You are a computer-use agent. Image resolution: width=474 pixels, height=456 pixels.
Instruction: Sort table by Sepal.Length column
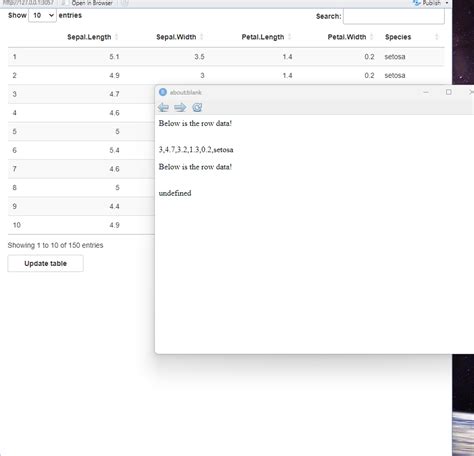(89, 37)
